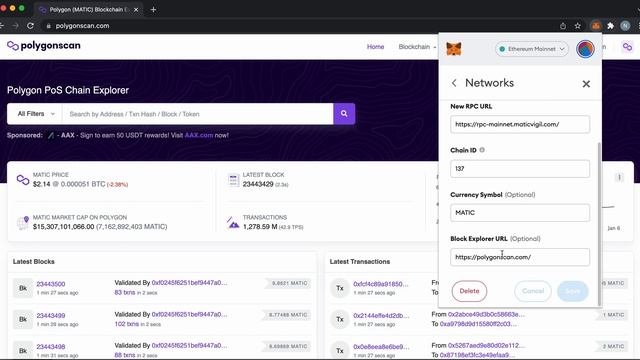Click the market cap globe icon
The width and height of the screenshot is (640, 360).
pyautogui.click(x=23, y=222)
